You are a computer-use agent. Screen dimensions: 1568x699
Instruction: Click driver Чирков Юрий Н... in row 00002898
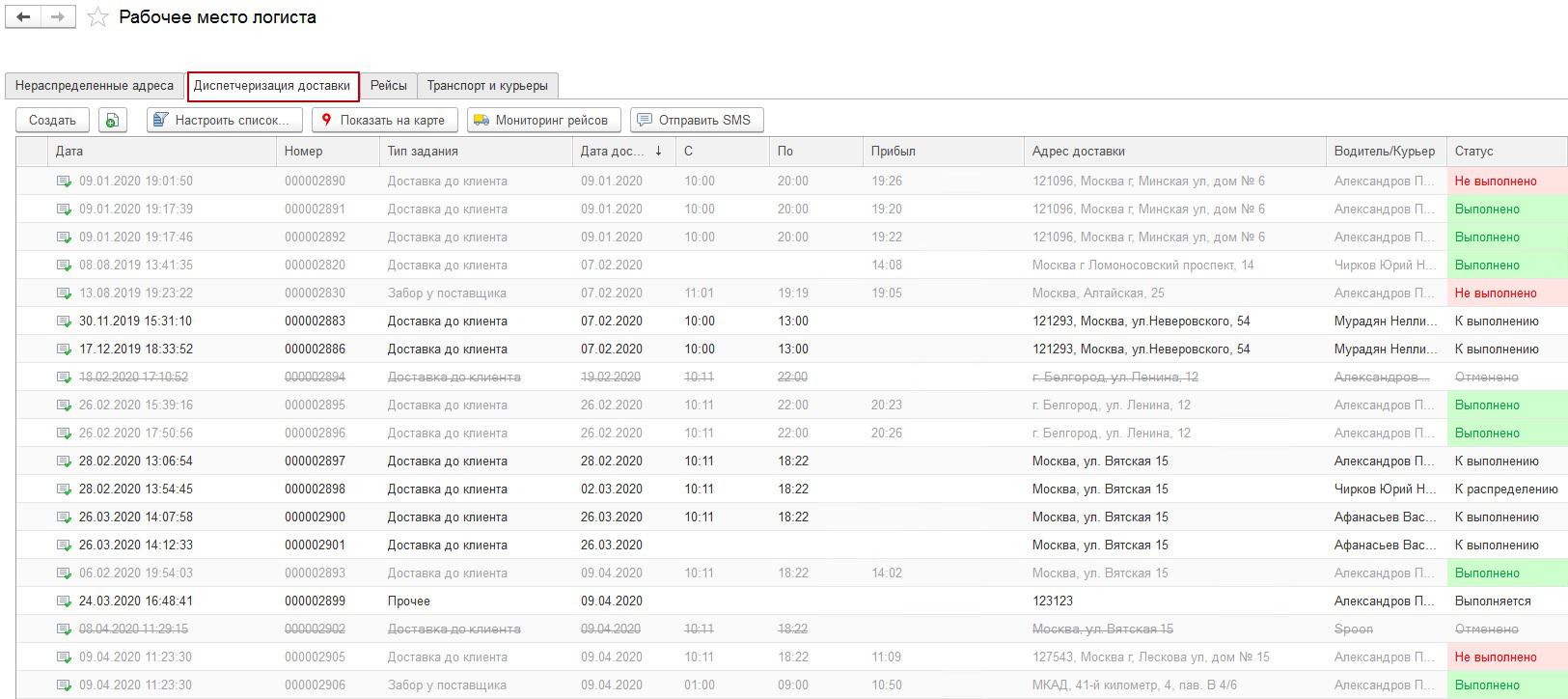[x=1387, y=489]
